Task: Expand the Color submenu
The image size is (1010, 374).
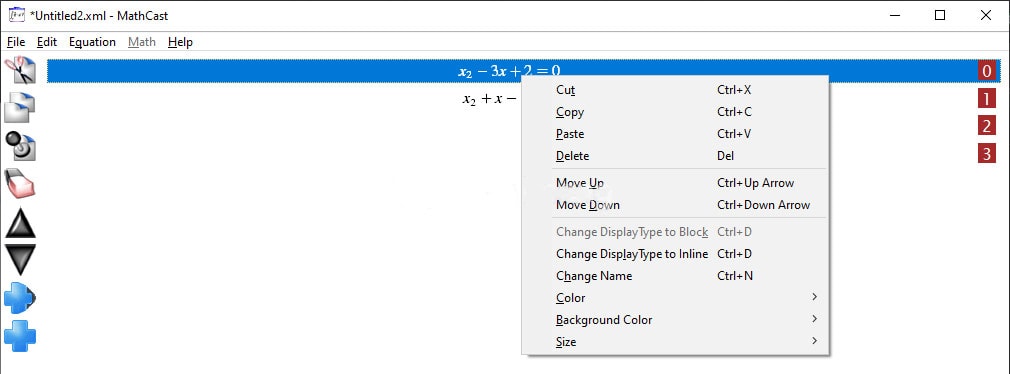Action: pyautogui.click(x=675, y=297)
